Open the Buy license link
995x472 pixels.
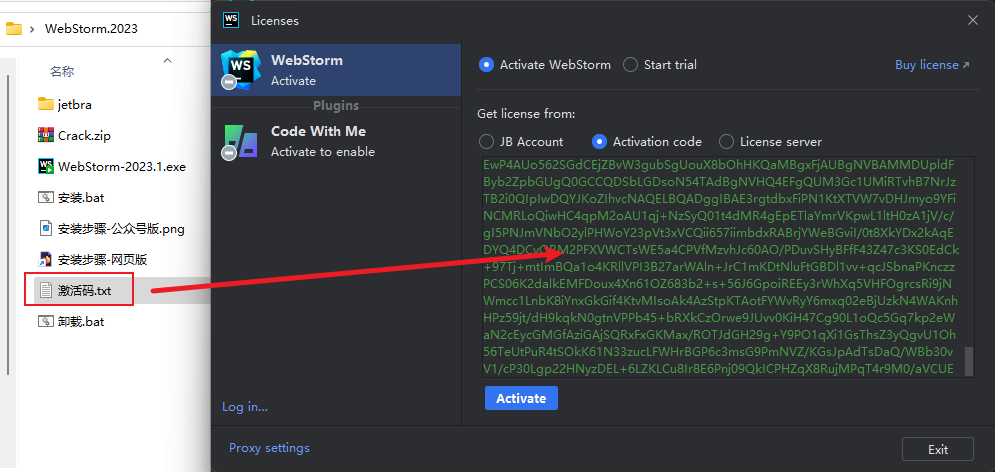932,65
